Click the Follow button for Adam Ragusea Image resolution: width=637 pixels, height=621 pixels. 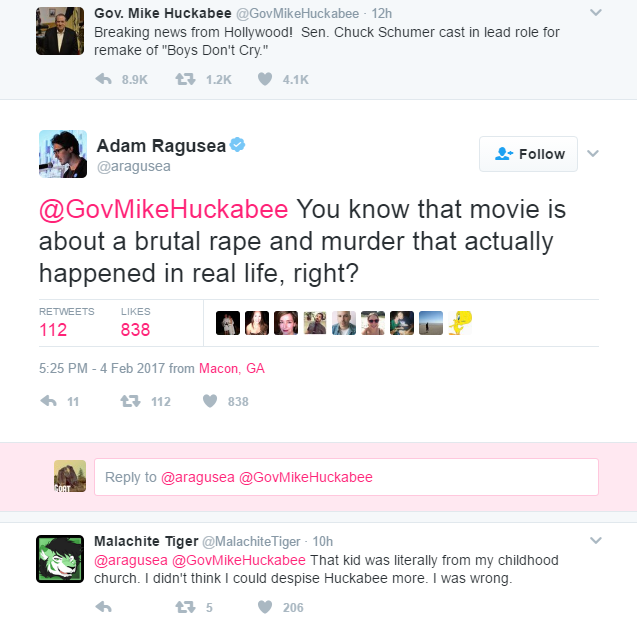coord(529,154)
